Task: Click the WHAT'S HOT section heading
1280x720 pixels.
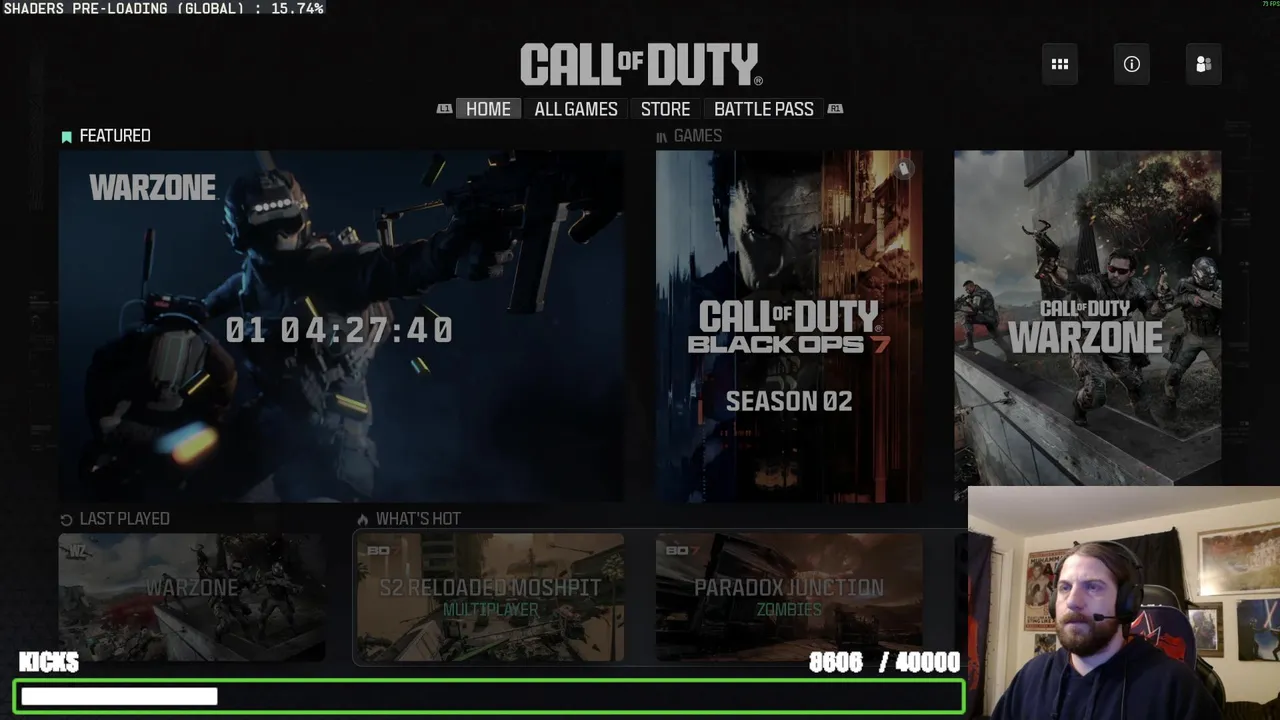Action: coord(418,519)
